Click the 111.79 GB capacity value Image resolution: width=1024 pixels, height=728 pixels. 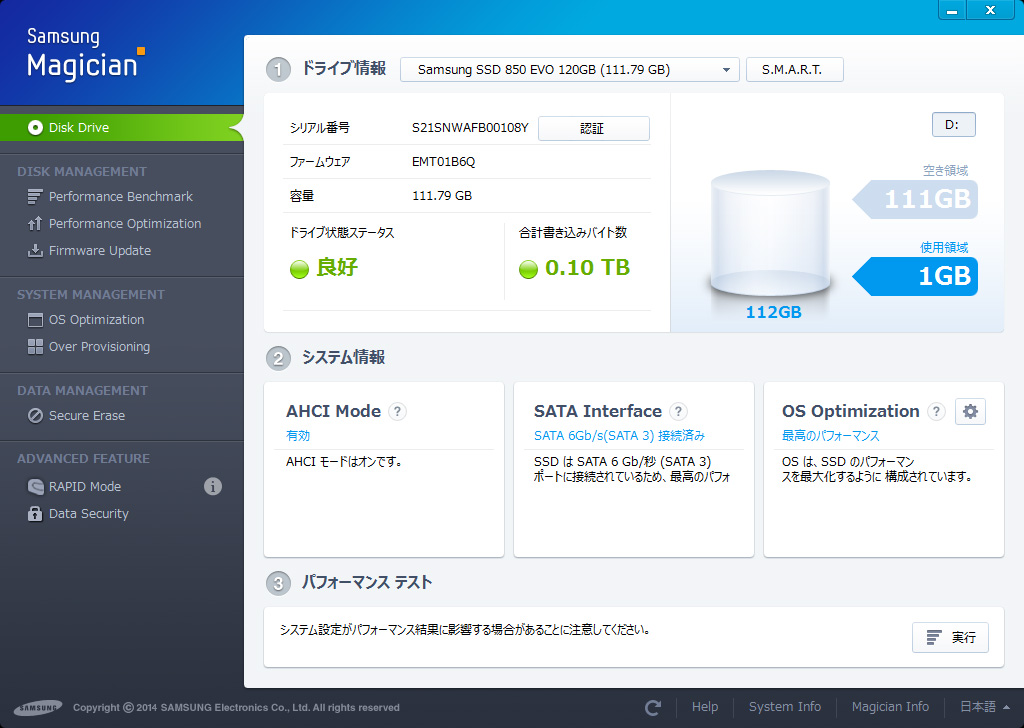[x=442, y=196]
